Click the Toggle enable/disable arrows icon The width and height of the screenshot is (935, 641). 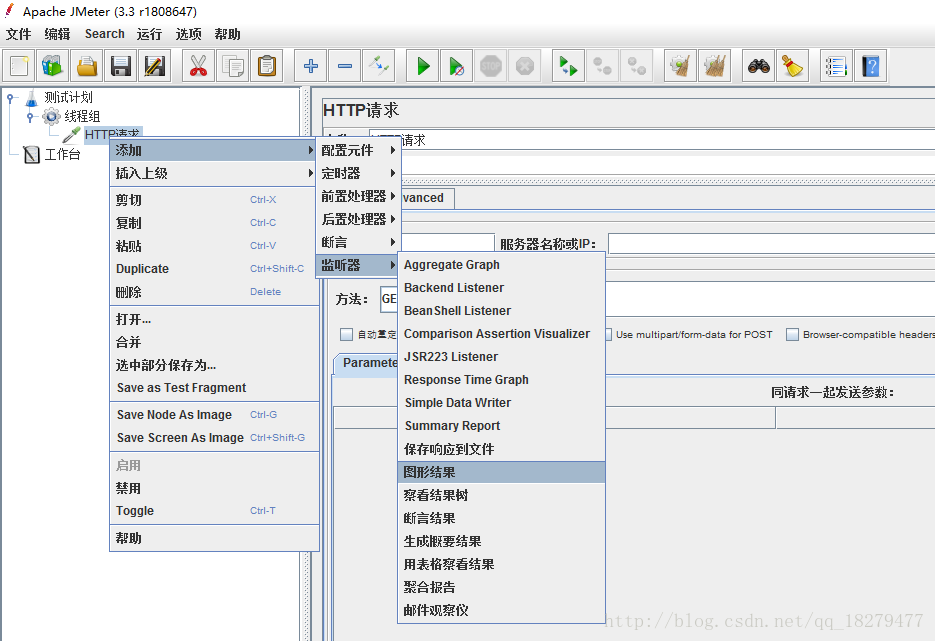379,66
